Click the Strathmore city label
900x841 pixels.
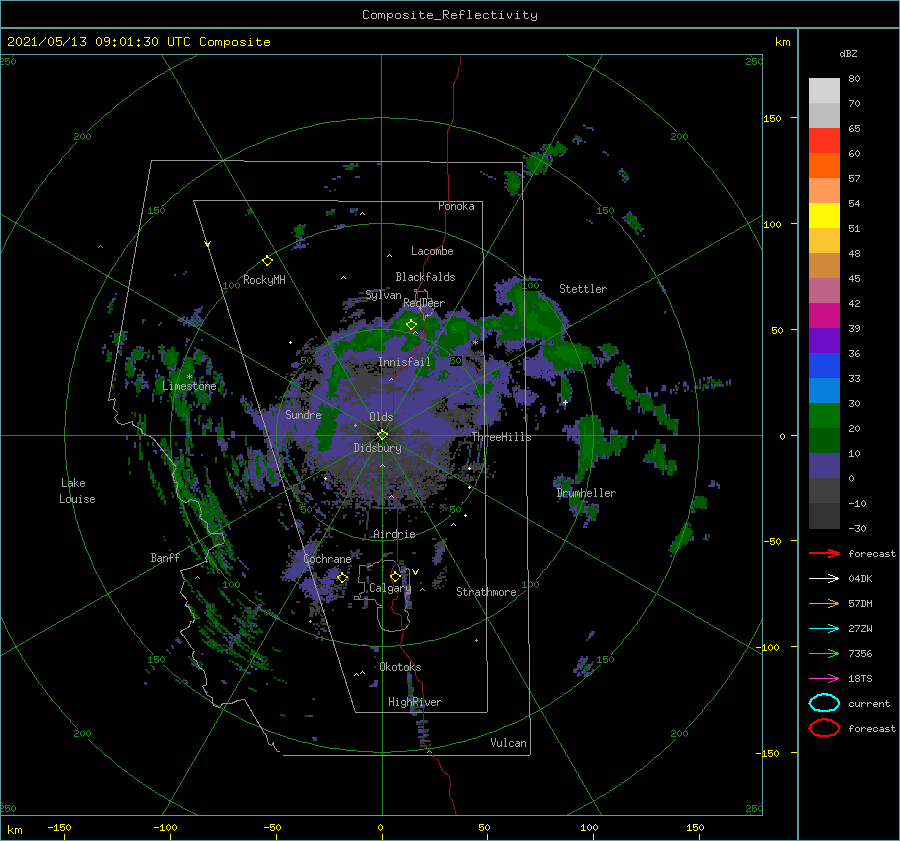[x=486, y=592]
